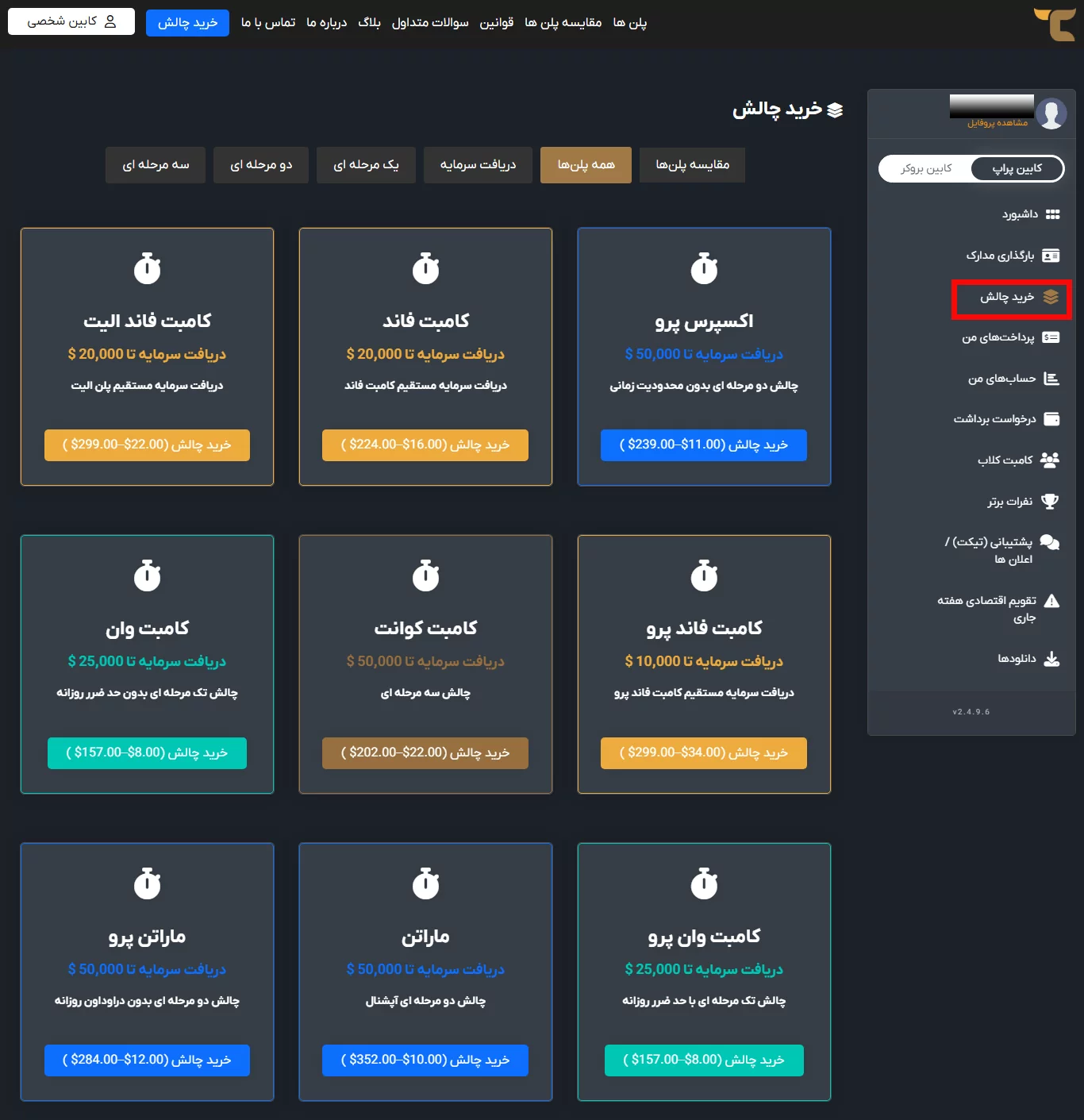Click the دانلودها download icon
1084x1120 pixels.
(x=1051, y=659)
